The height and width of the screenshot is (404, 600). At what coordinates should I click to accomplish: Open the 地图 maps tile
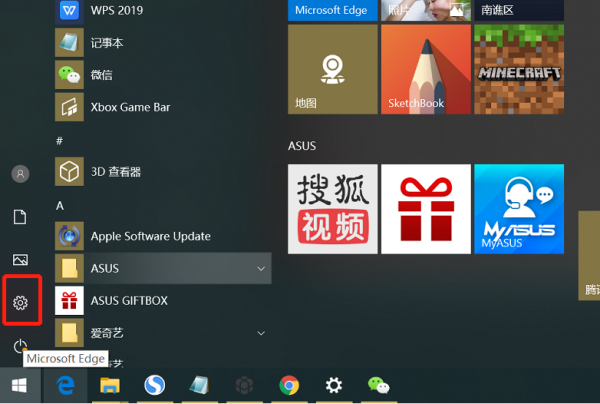(333, 69)
